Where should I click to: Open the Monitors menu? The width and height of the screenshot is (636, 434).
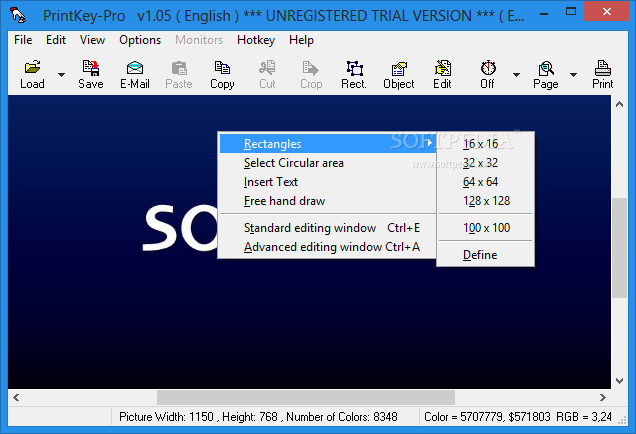point(199,40)
